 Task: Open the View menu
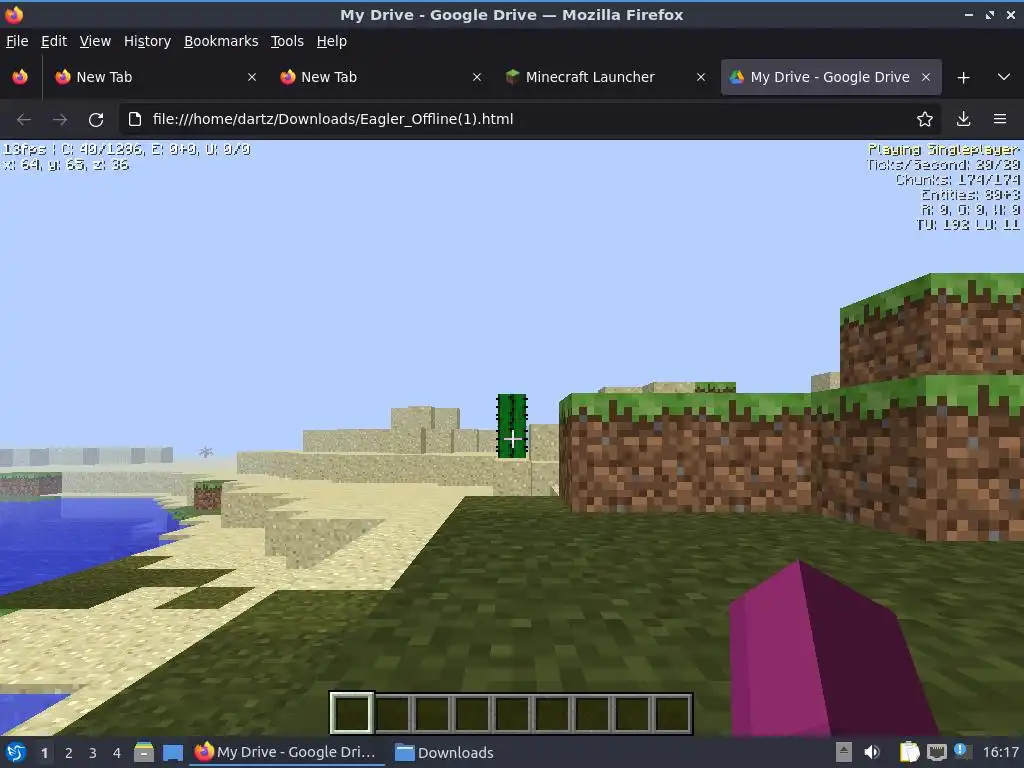tap(95, 41)
